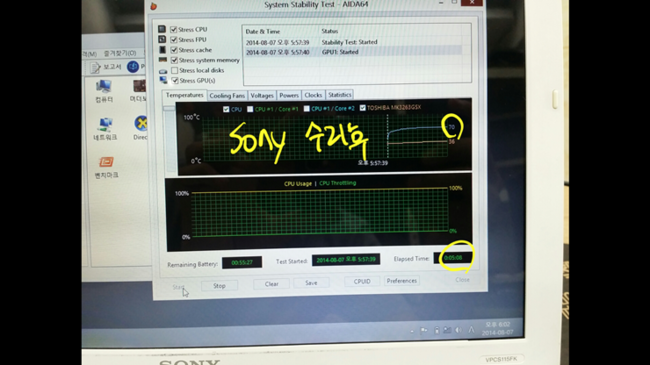Image resolution: width=650 pixels, height=365 pixels.
Task: Toggle the Stress GPU(s) checkbox
Action: pos(175,80)
